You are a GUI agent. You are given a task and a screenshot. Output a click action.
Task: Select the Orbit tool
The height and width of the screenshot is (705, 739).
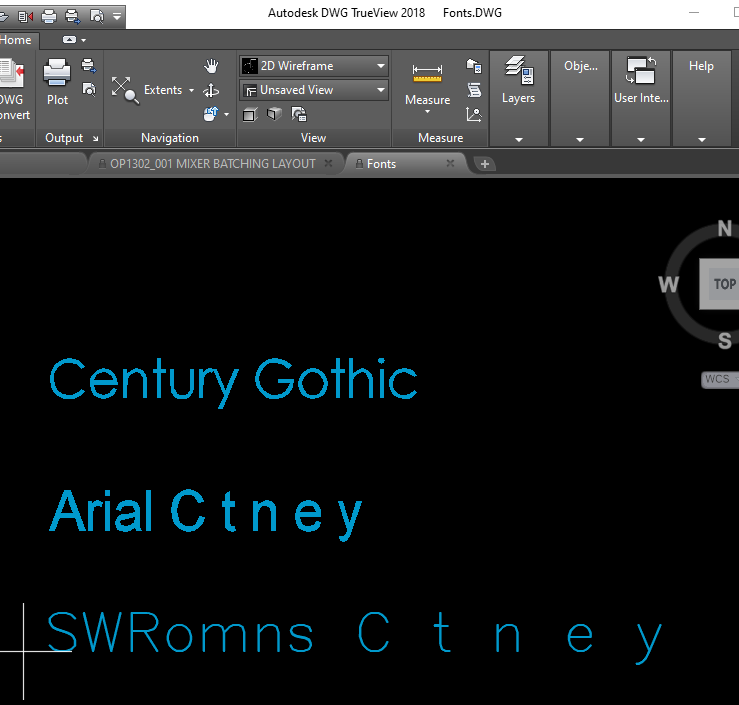(x=211, y=90)
